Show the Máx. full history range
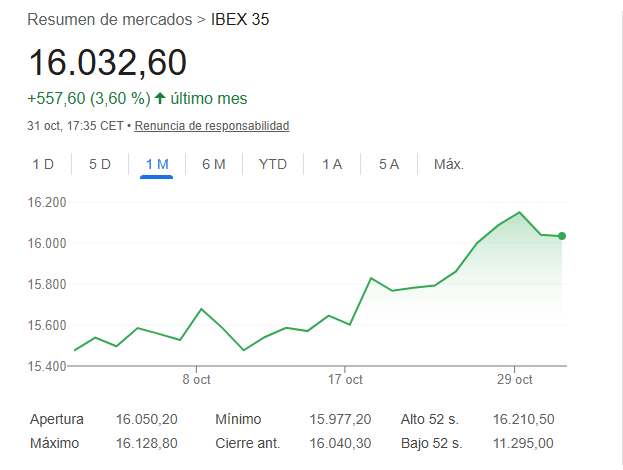This screenshot has height=470, width=623. pyautogui.click(x=449, y=164)
